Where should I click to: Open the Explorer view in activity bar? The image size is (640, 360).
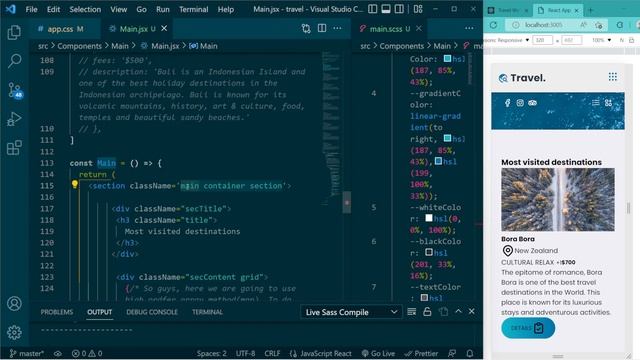tap(14, 32)
